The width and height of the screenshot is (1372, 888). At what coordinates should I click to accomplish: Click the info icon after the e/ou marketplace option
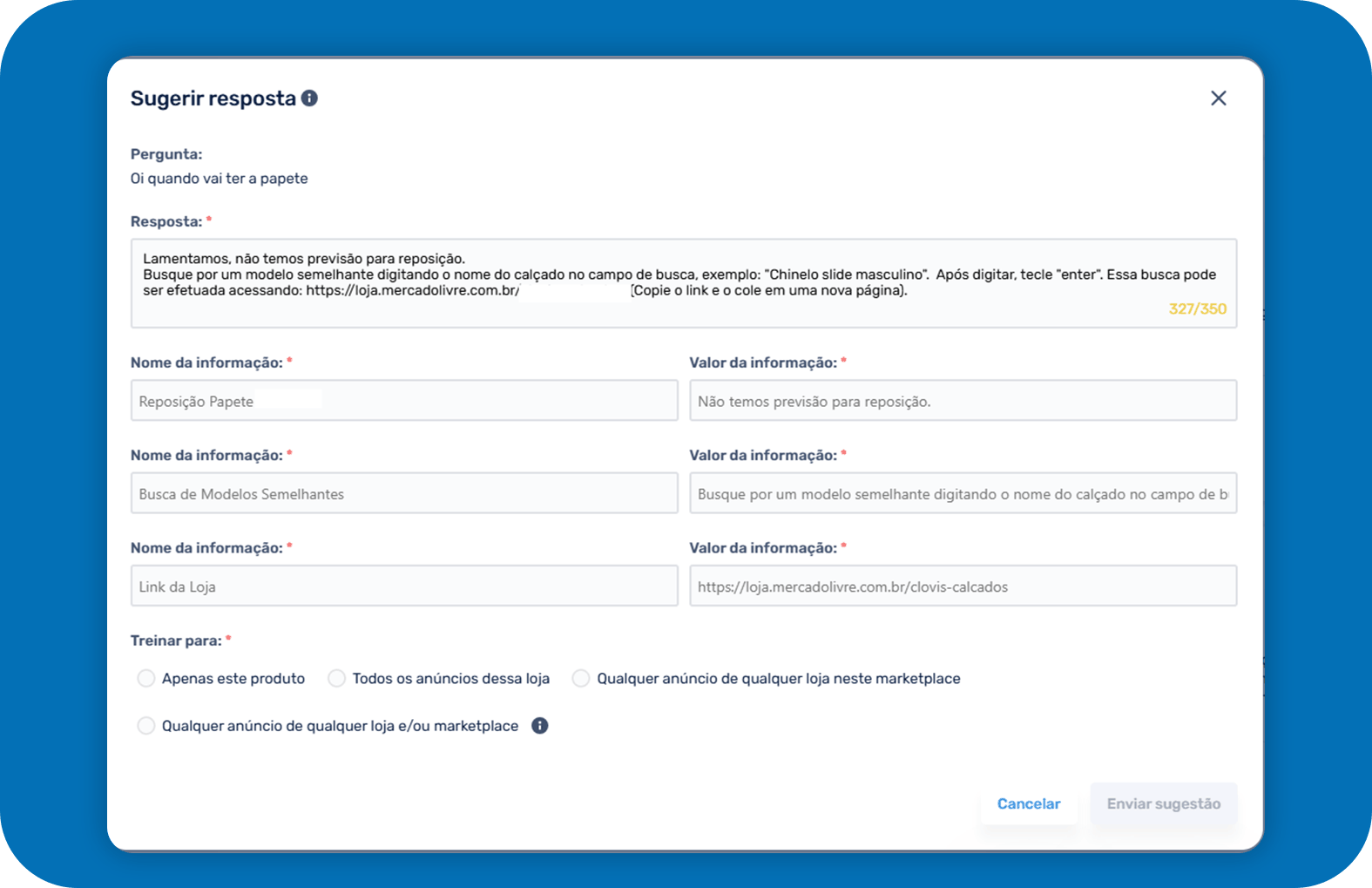click(540, 726)
